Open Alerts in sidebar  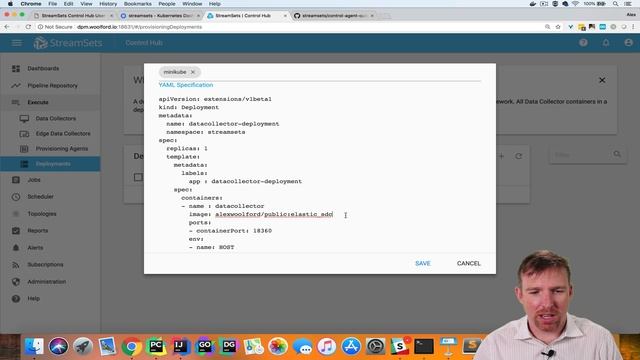[x=35, y=247]
